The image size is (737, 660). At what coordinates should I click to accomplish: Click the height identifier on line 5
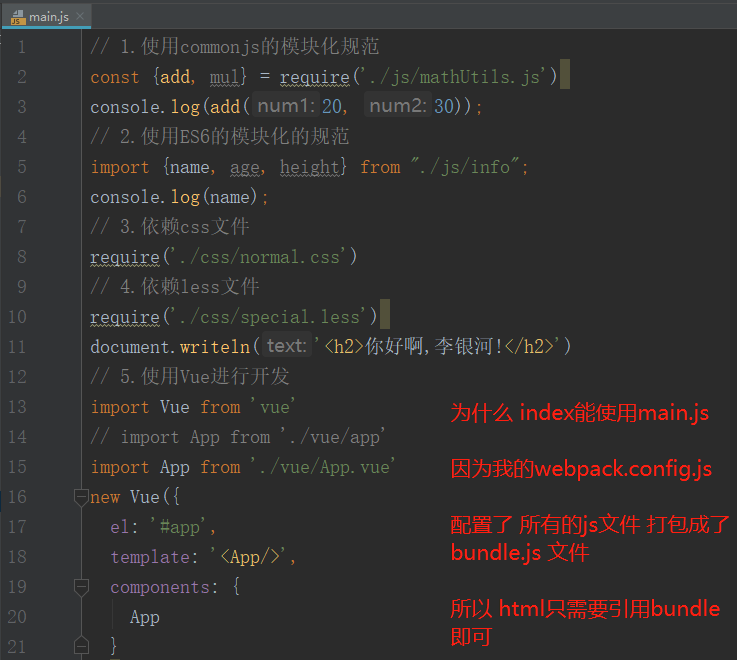click(309, 167)
